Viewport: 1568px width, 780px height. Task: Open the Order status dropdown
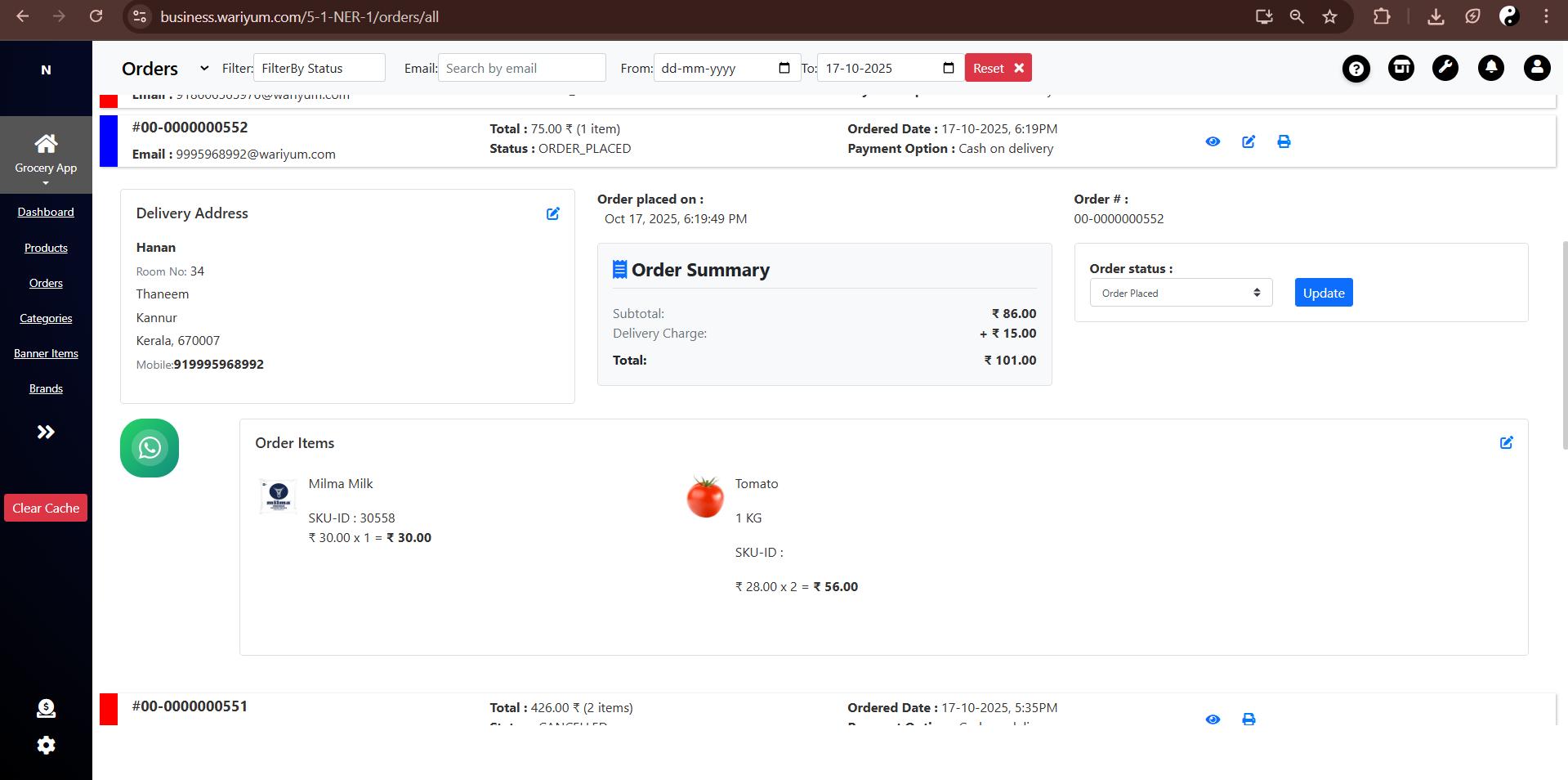tap(1181, 293)
